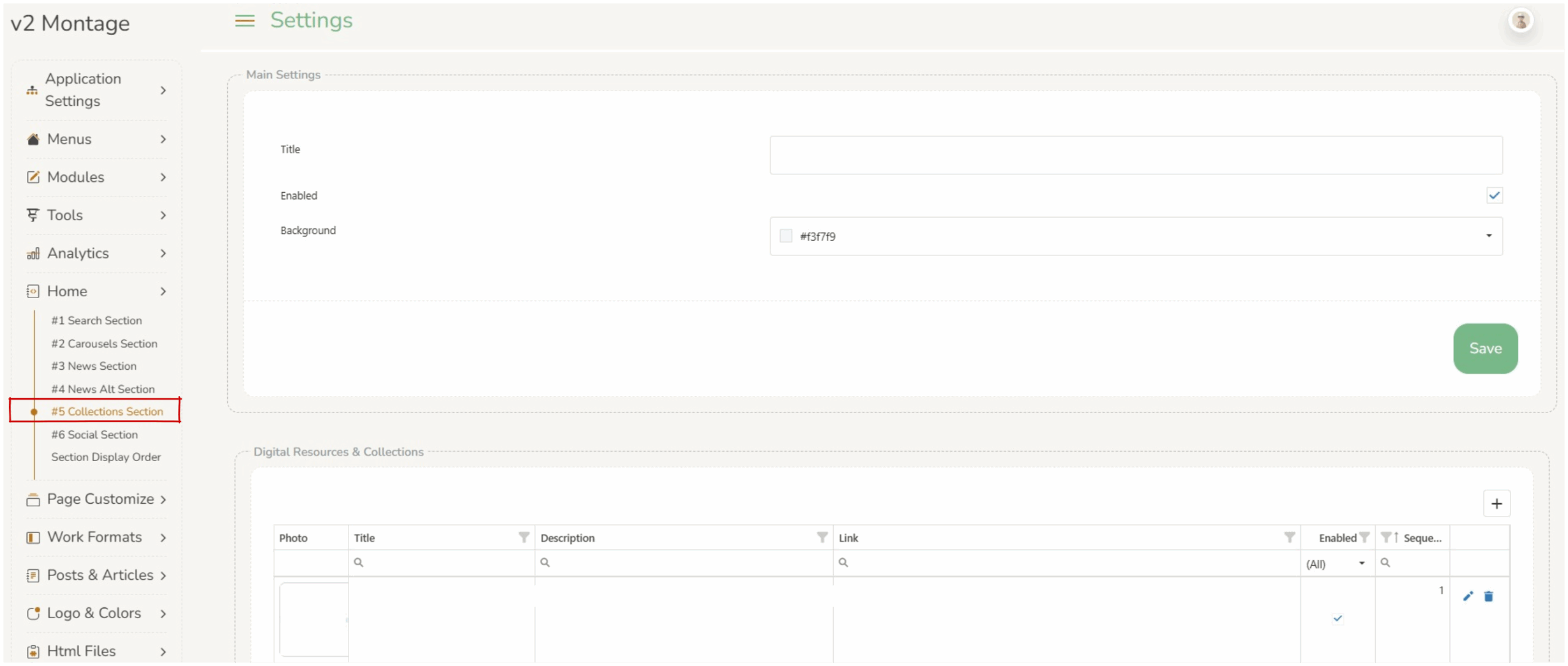Click the hamburger menu icon beside Settings
The height and width of the screenshot is (666, 1568).
pyautogui.click(x=244, y=21)
